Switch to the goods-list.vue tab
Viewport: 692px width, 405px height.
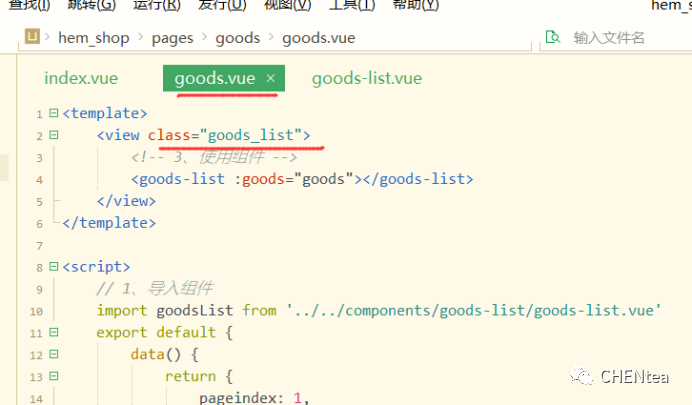click(367, 79)
